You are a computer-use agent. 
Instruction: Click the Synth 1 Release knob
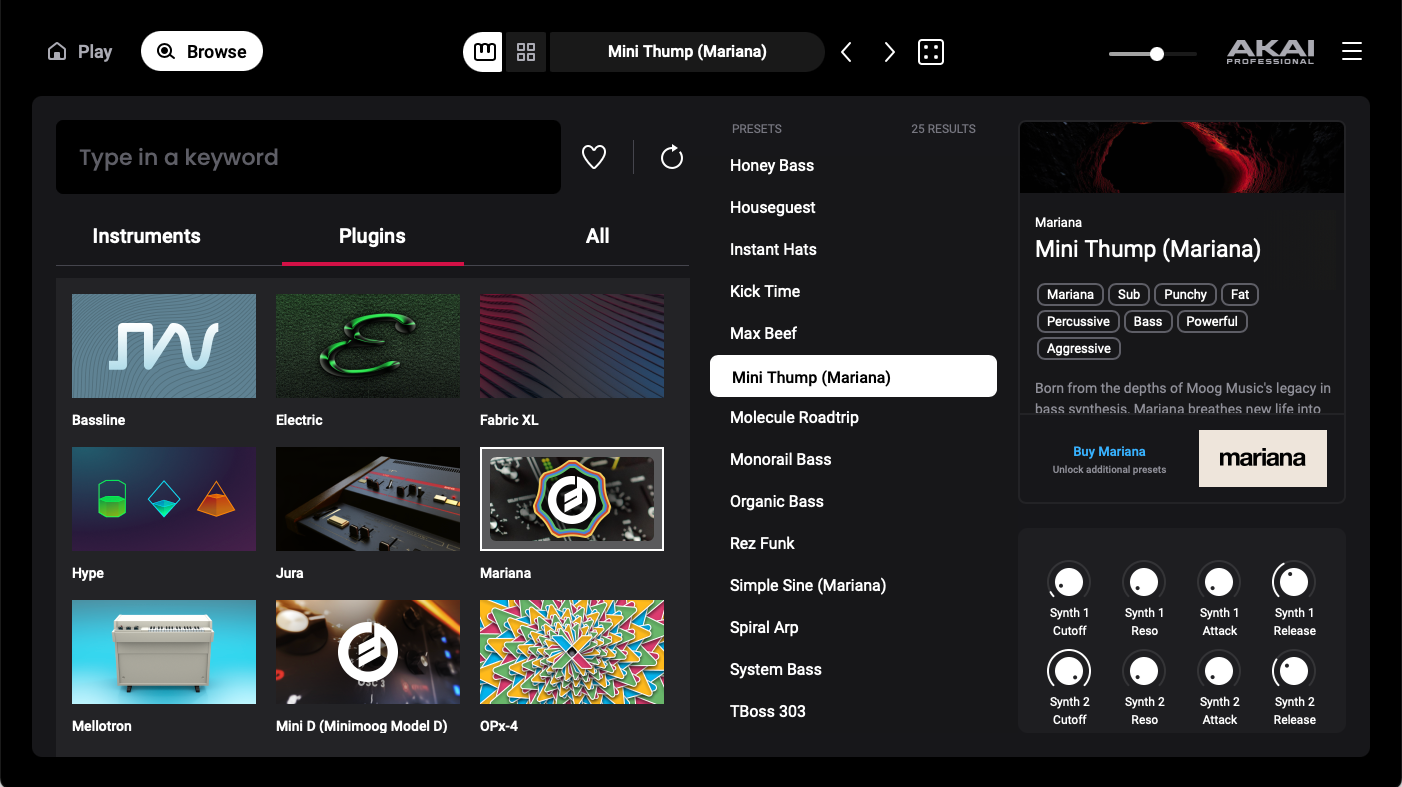1294,581
